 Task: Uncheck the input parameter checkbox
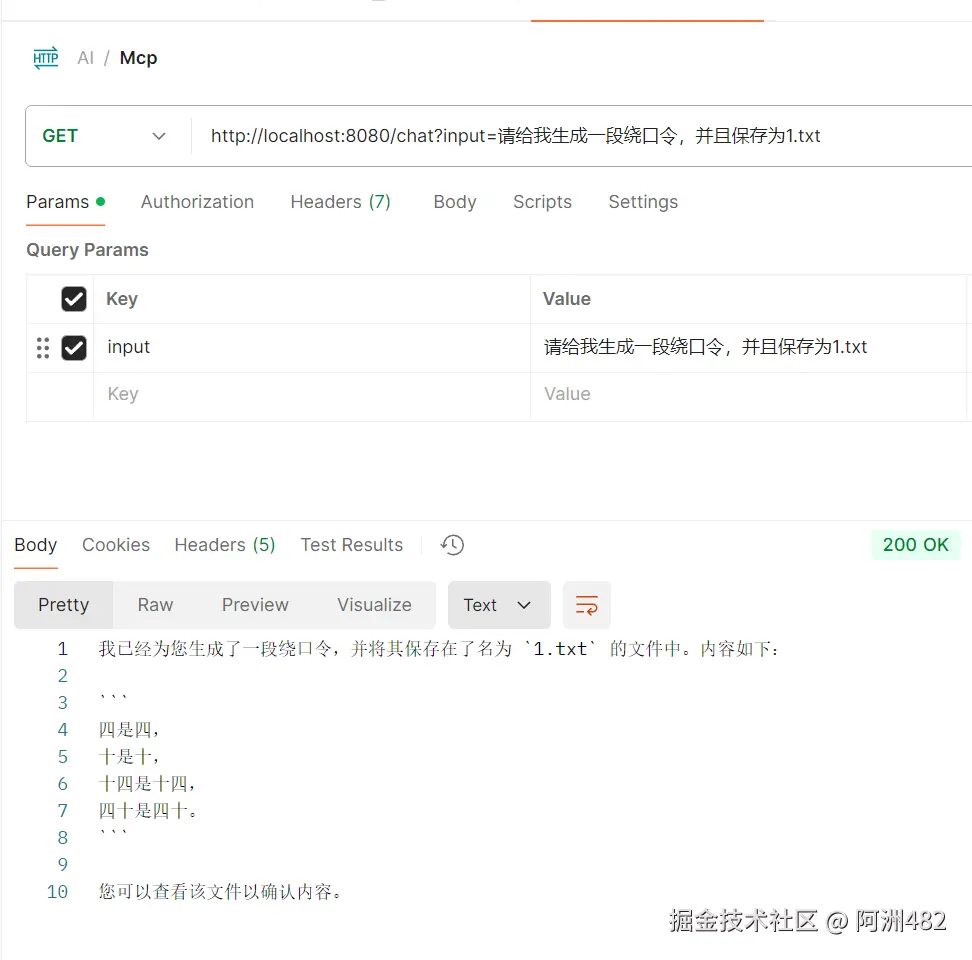74,348
